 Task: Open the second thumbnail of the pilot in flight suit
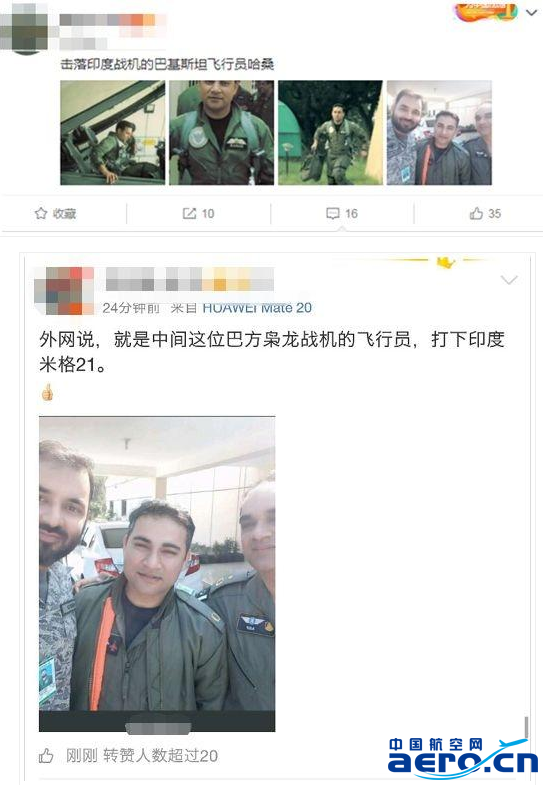(221, 133)
